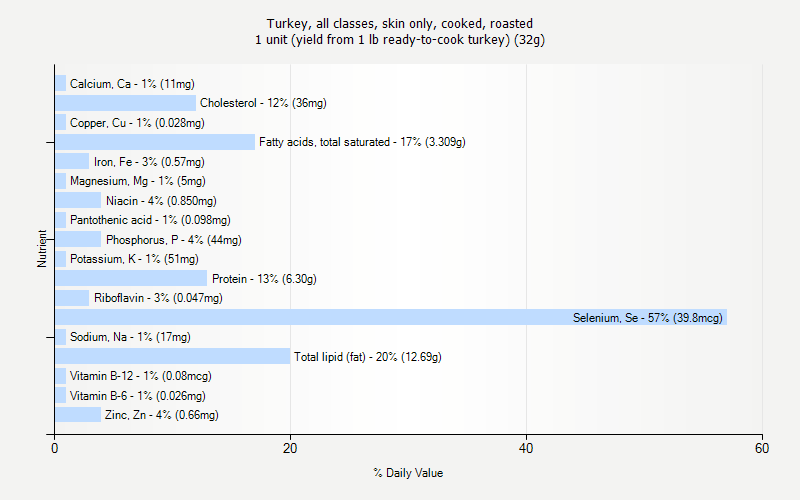
Task: Select the Cholesterol bar
Action: (x=125, y=103)
